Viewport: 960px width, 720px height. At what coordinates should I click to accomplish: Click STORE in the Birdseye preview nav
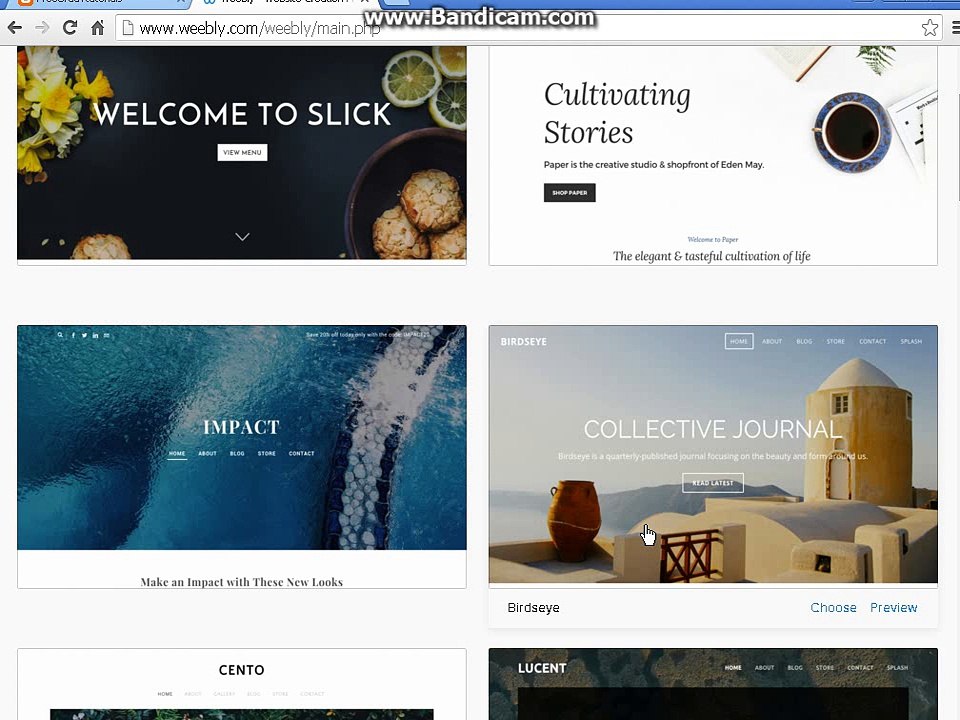tap(836, 341)
